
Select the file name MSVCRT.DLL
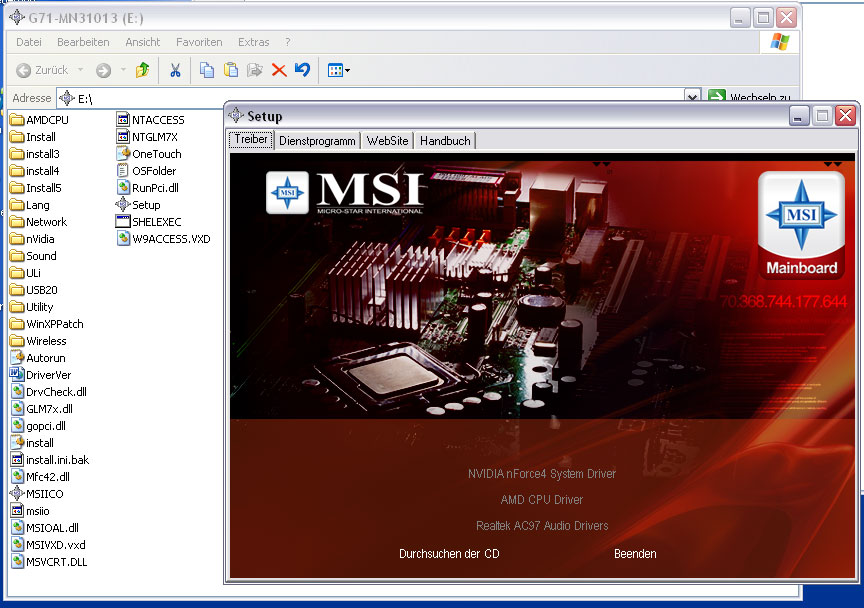[57, 562]
